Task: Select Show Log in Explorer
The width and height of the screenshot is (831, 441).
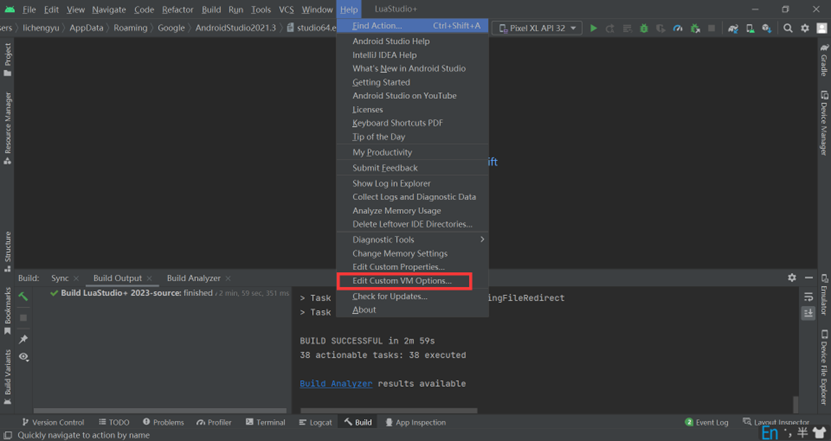Action: click(x=412, y=183)
